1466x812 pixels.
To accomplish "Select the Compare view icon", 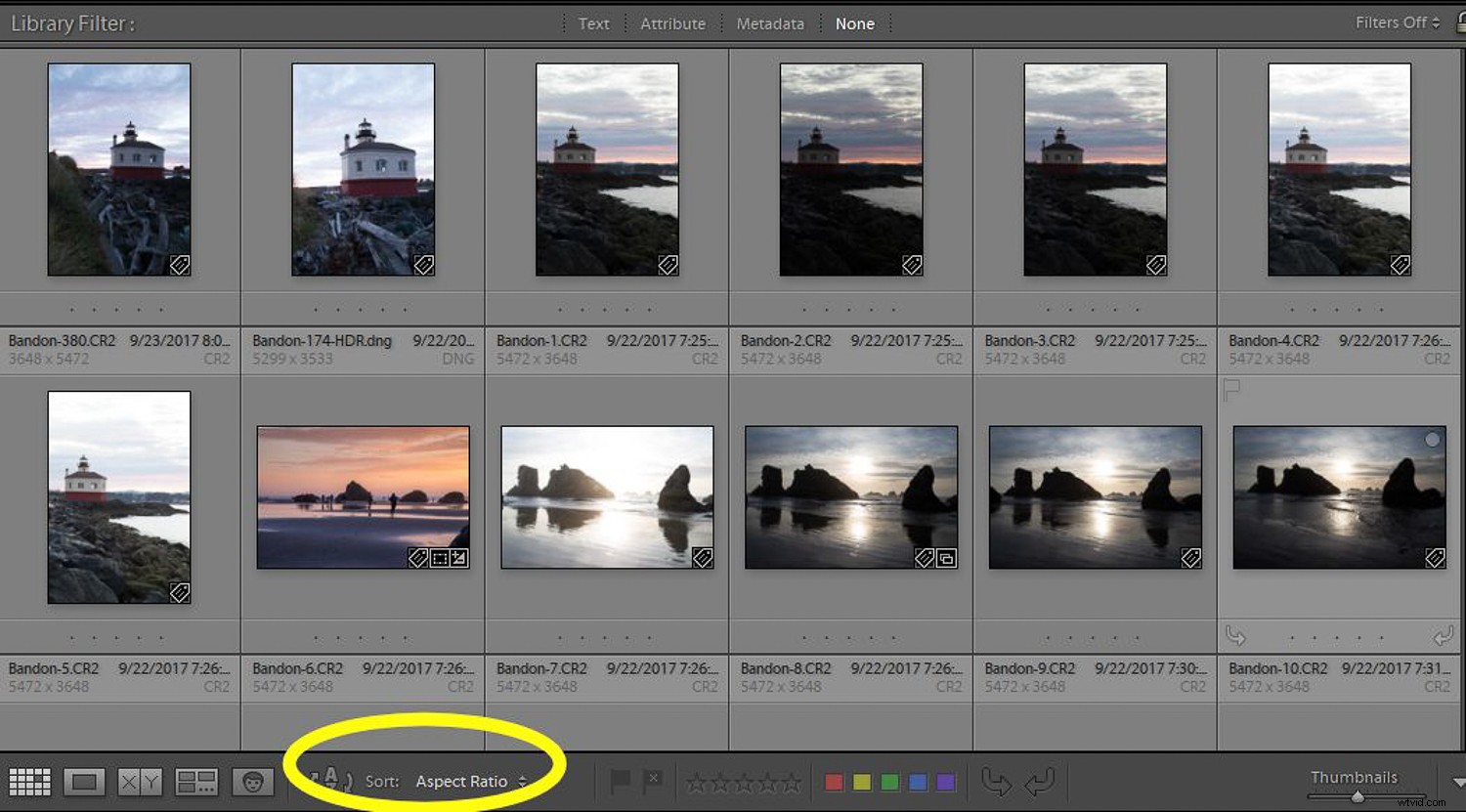I will tap(140, 781).
